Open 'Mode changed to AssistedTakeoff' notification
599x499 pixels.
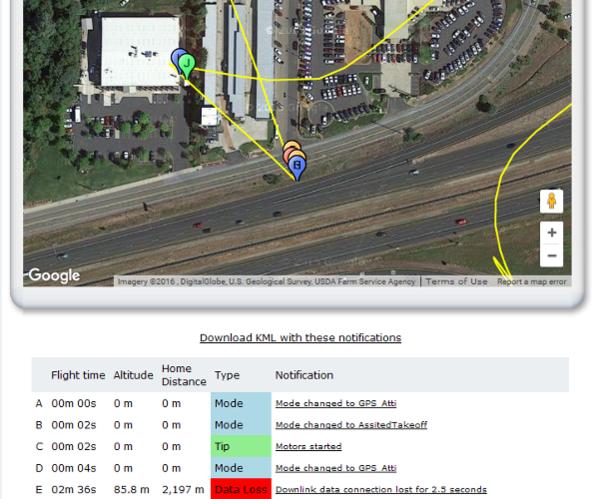[351, 425]
